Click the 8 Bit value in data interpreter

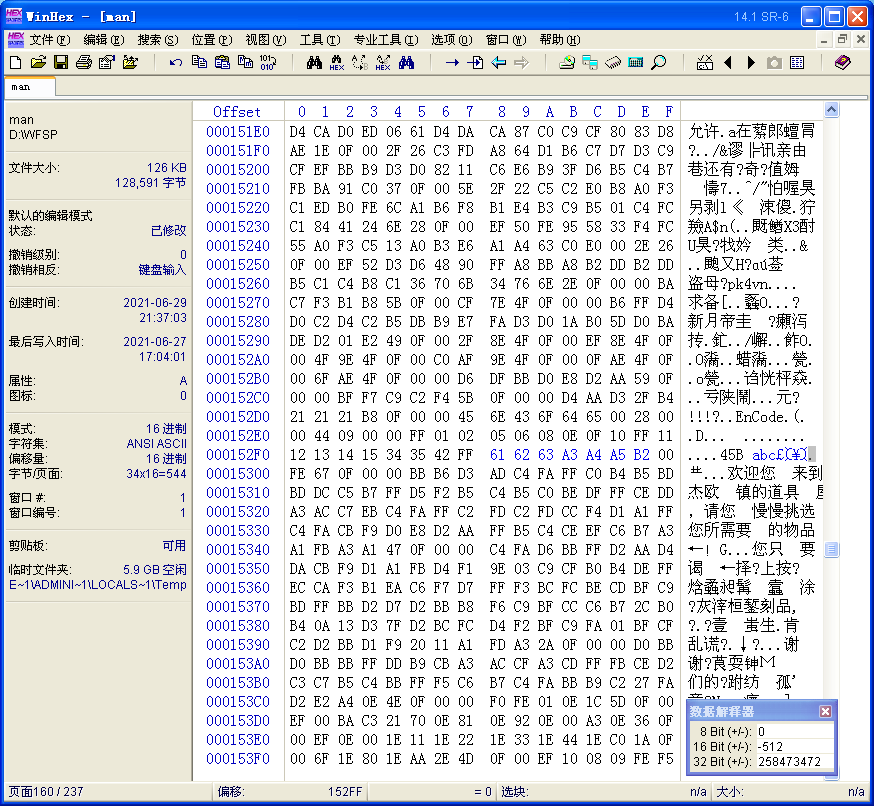tap(790, 731)
